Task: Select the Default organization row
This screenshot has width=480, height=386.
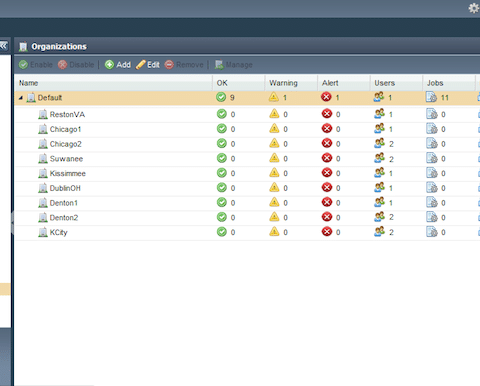Action: click(247, 98)
